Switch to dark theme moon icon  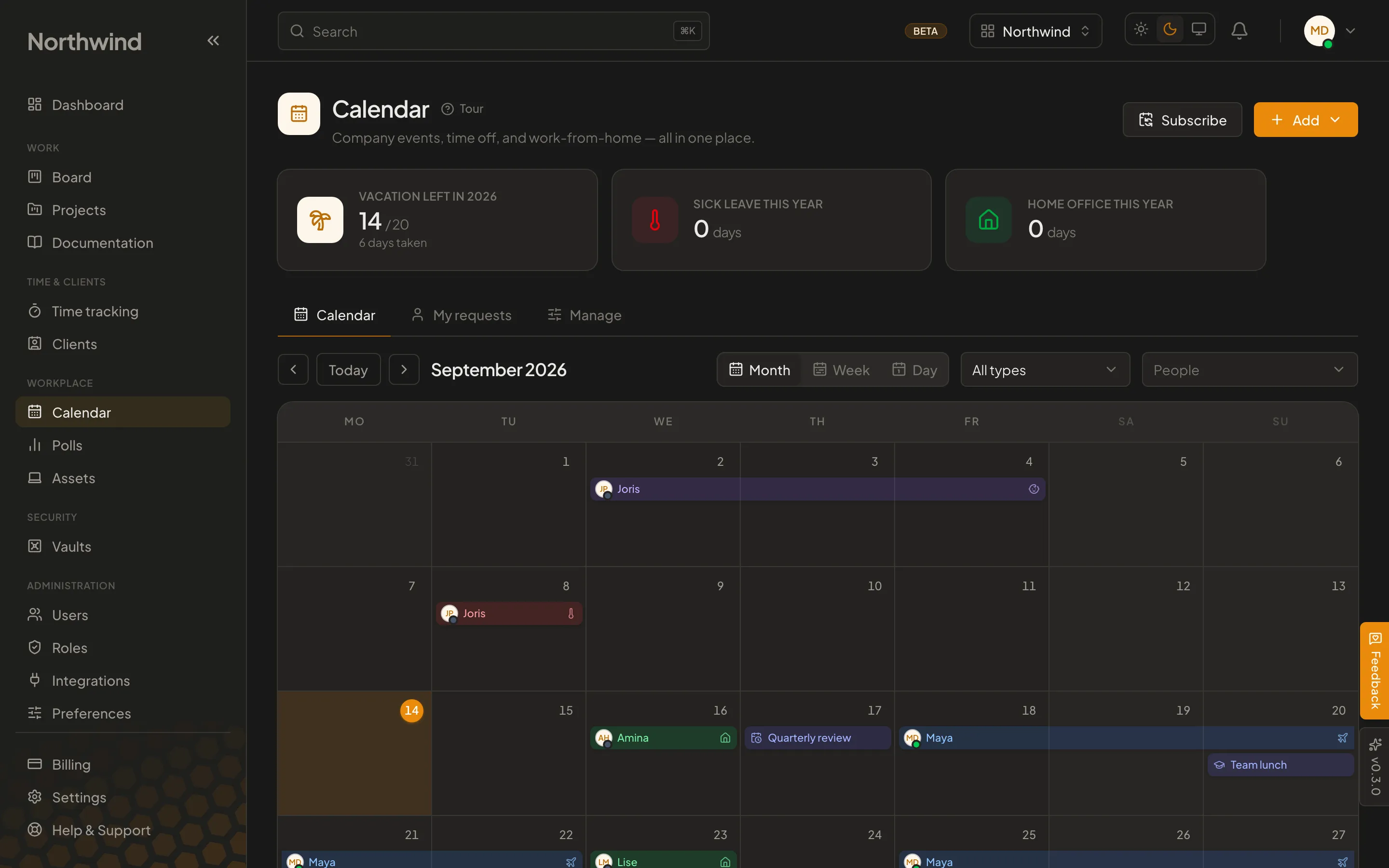point(1170,29)
